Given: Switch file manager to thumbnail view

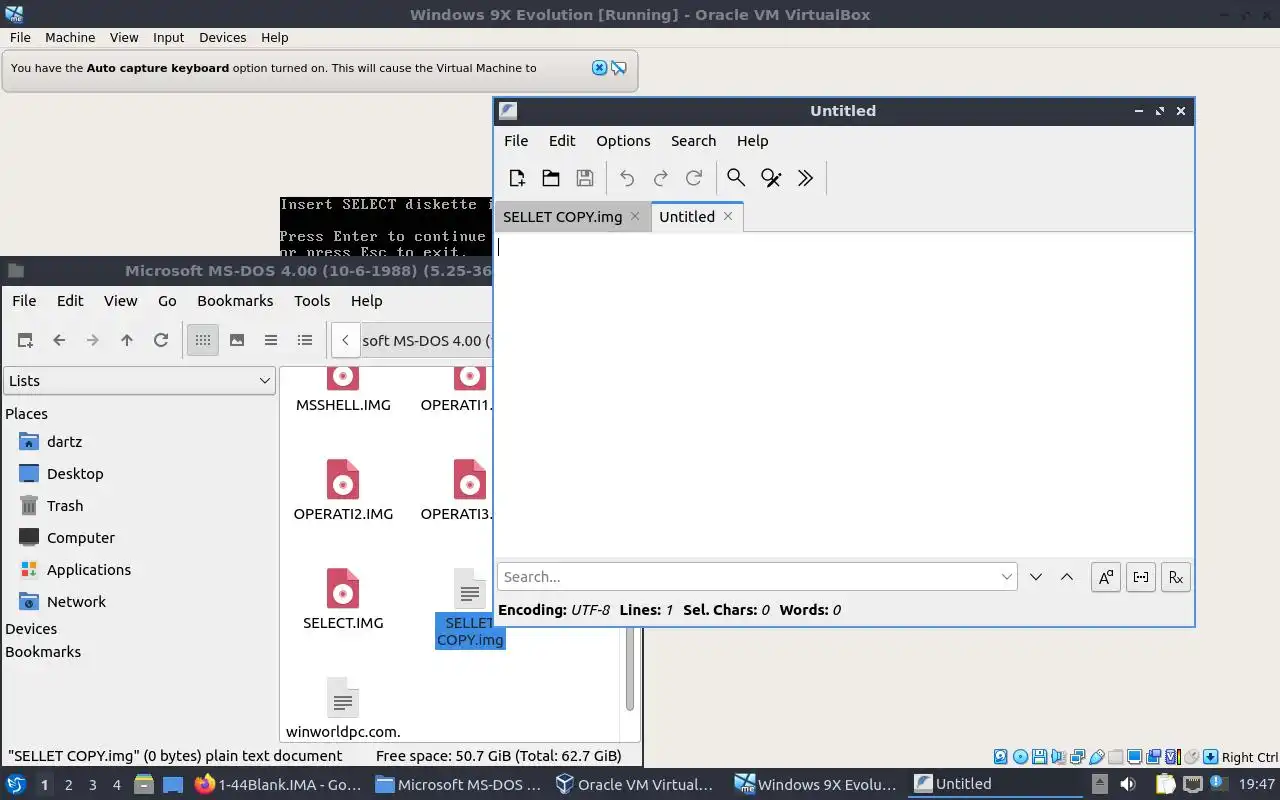Looking at the screenshot, I should (x=237, y=340).
